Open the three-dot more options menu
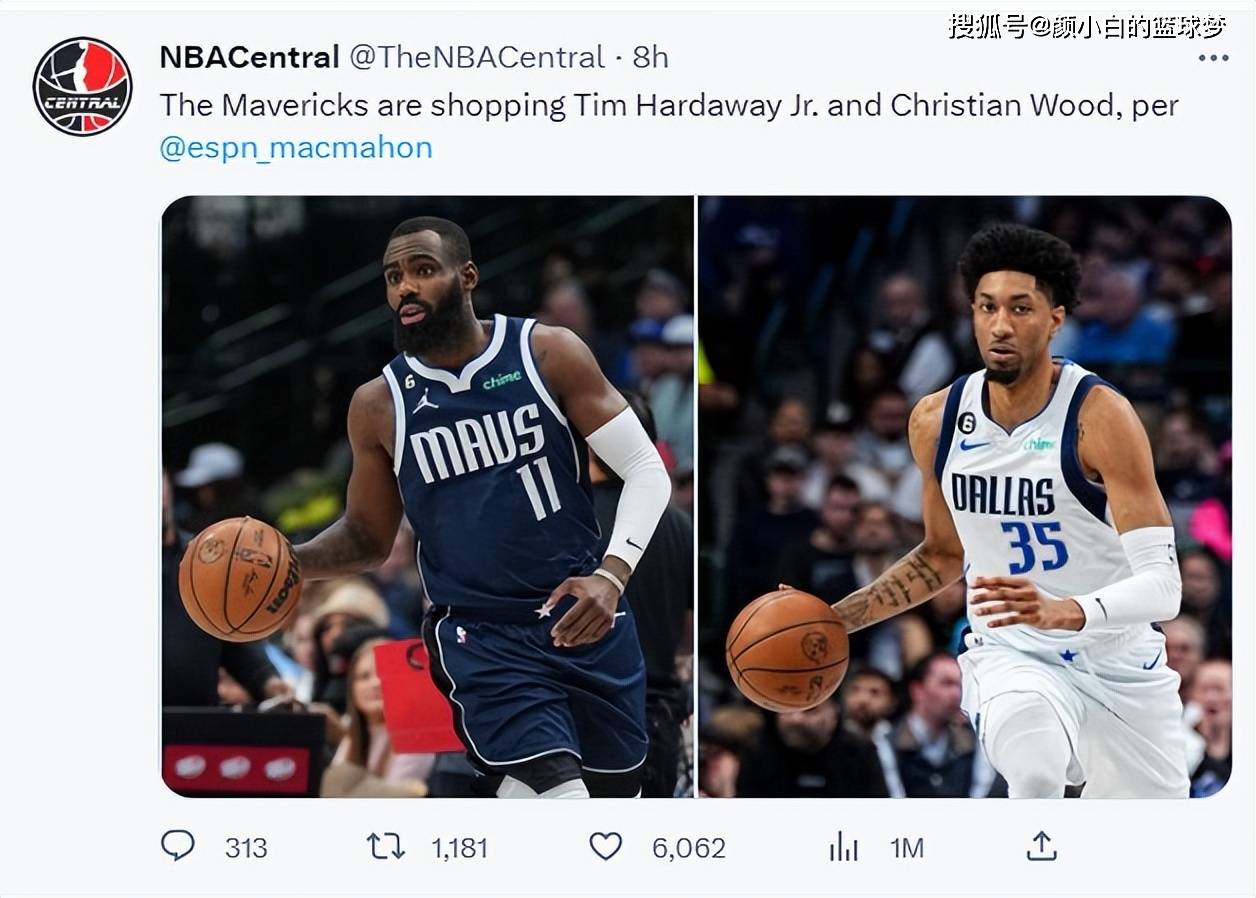The height and width of the screenshot is (898, 1256). coord(1213,58)
